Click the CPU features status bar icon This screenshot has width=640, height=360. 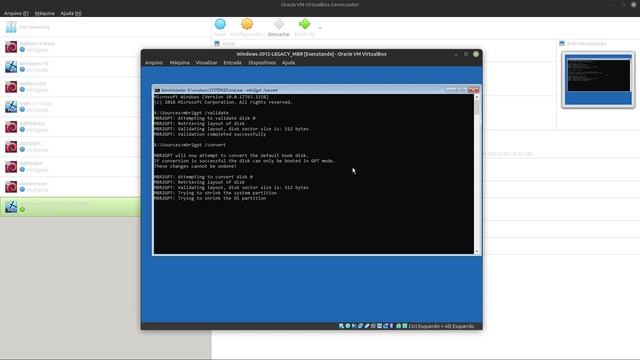pyautogui.click(x=391, y=326)
